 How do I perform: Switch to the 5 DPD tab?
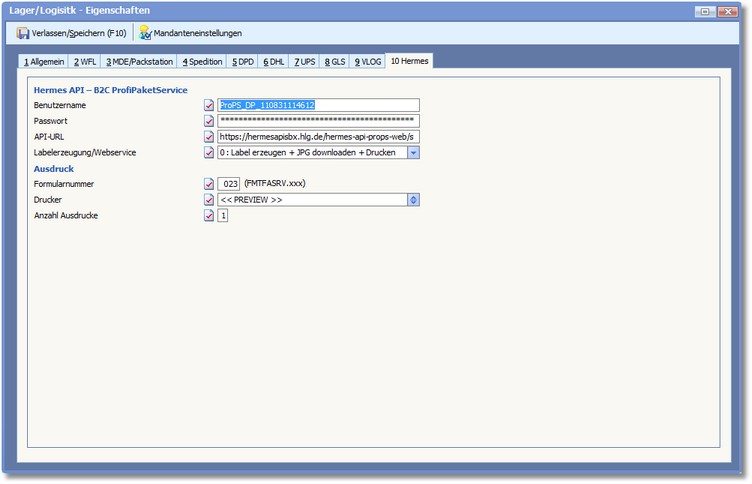243,62
